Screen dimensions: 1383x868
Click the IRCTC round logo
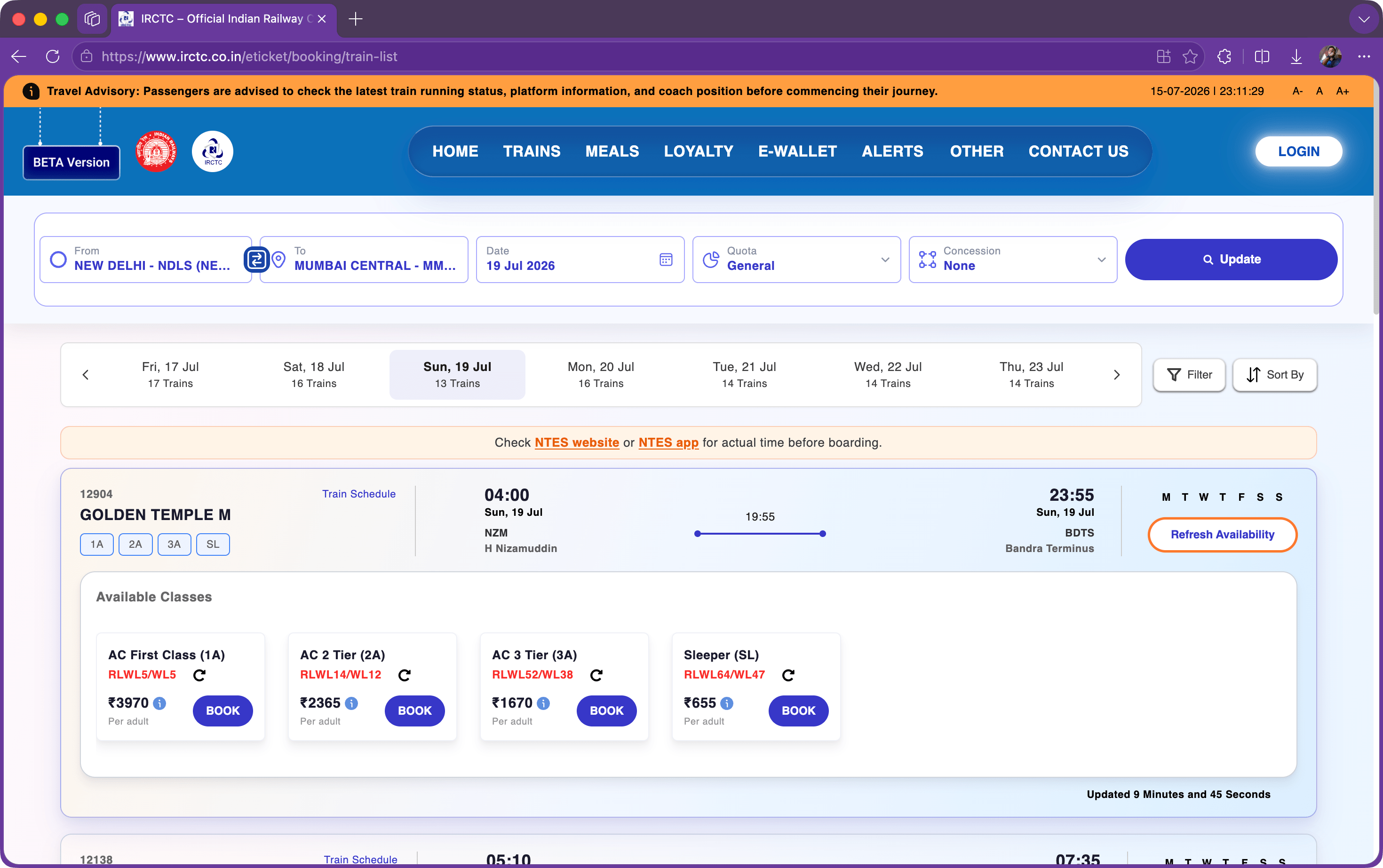click(x=213, y=151)
